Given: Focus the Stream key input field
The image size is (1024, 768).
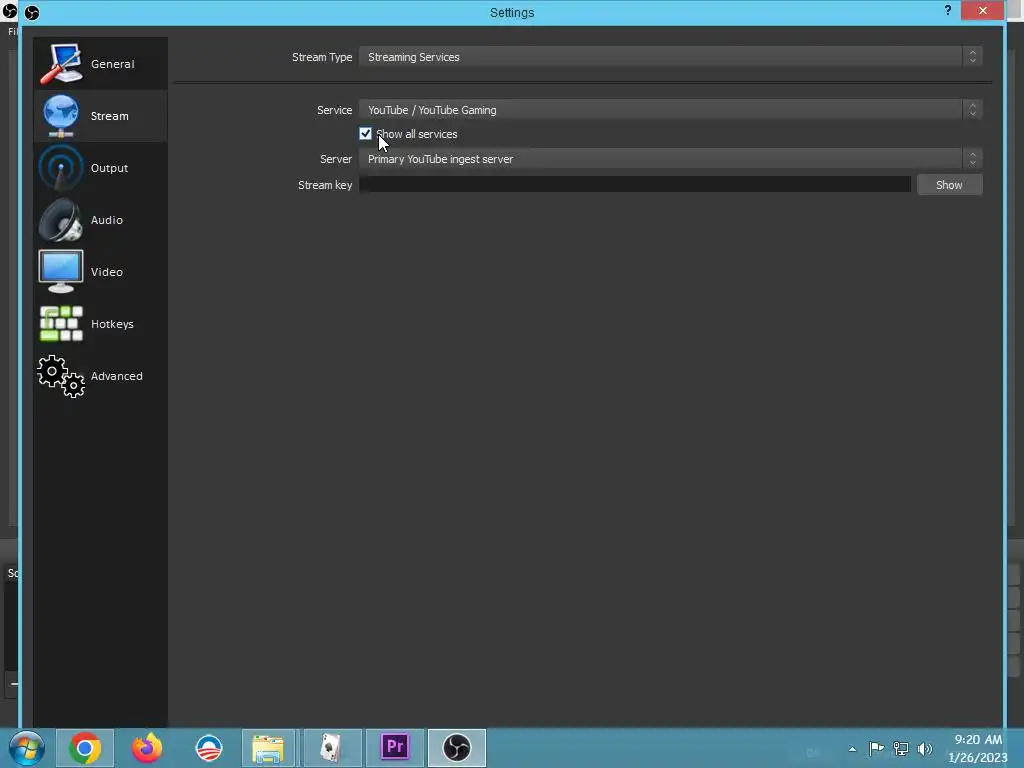Looking at the screenshot, I should tap(635, 185).
